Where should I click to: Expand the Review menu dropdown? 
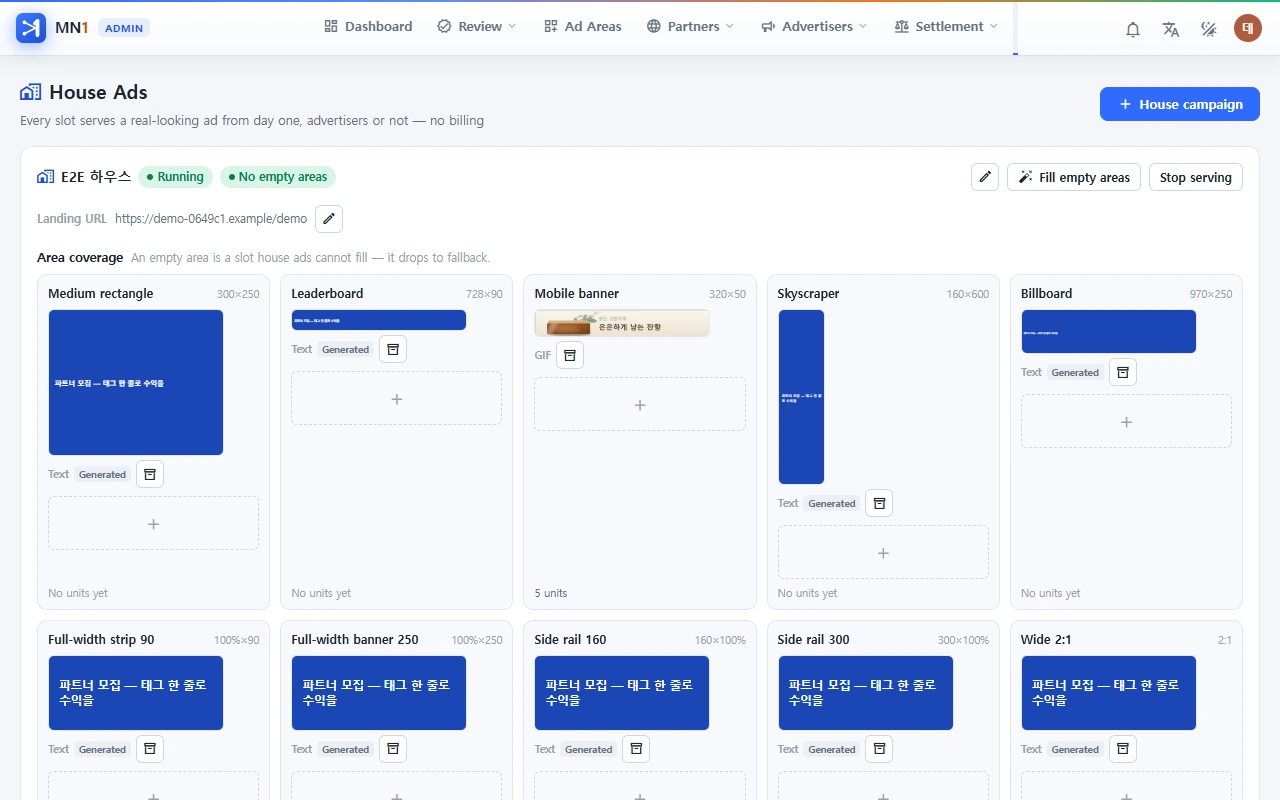(477, 27)
